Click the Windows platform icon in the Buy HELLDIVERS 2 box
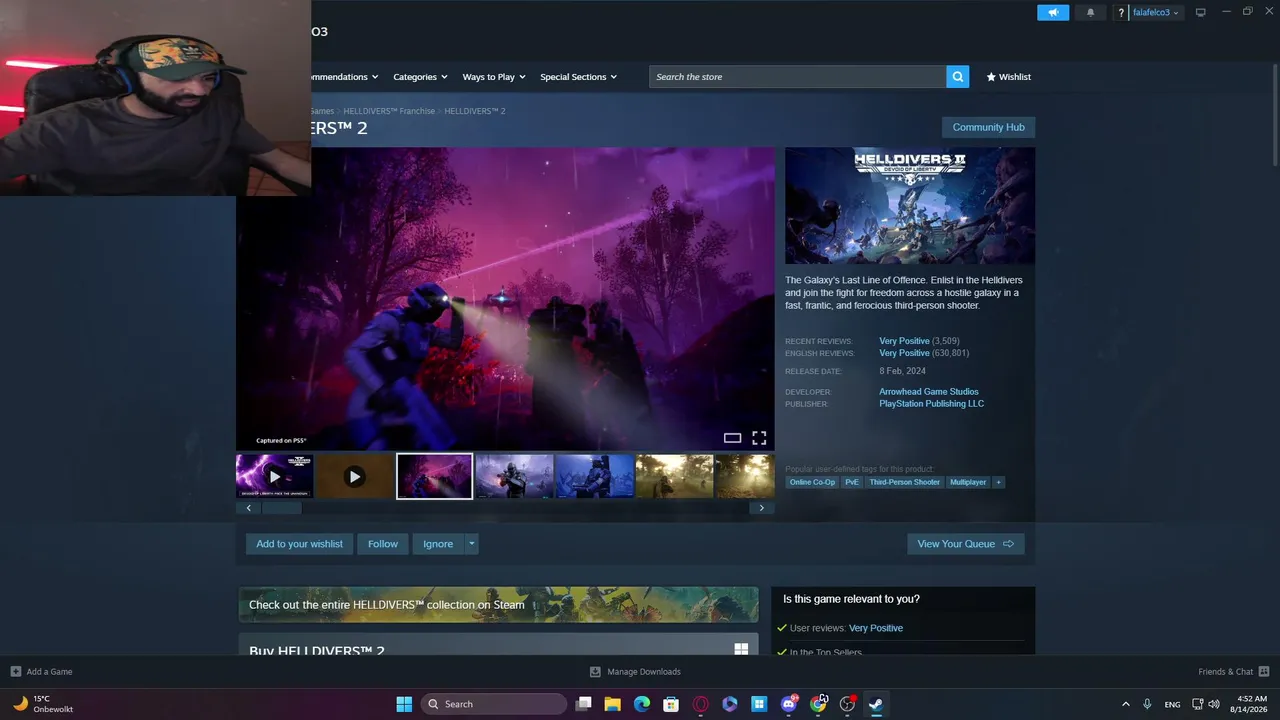The width and height of the screenshot is (1280, 720). click(741, 649)
